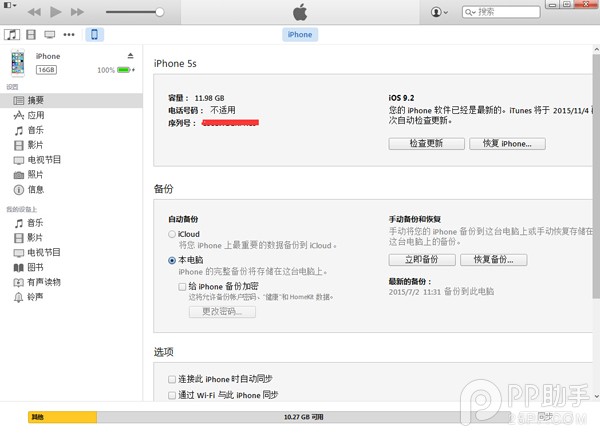Open 照片 (Photos) in the sidebar

pos(35,174)
